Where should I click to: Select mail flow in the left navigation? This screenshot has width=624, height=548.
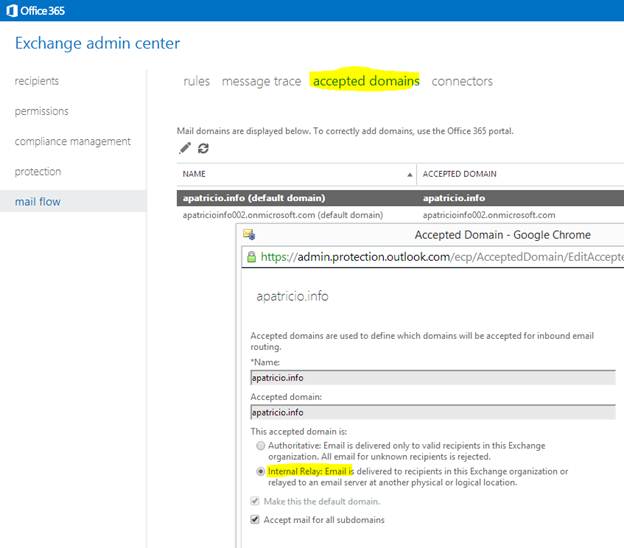(73, 201)
